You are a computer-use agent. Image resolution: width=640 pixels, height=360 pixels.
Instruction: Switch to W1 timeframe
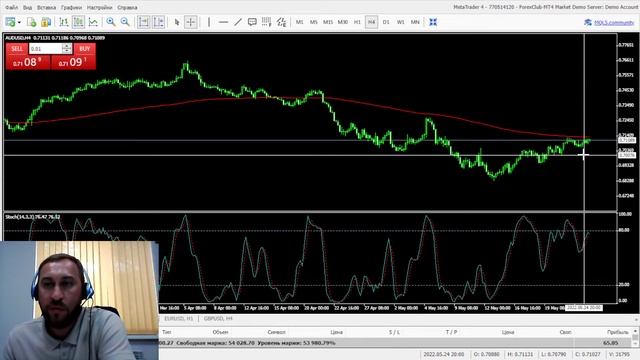point(400,22)
